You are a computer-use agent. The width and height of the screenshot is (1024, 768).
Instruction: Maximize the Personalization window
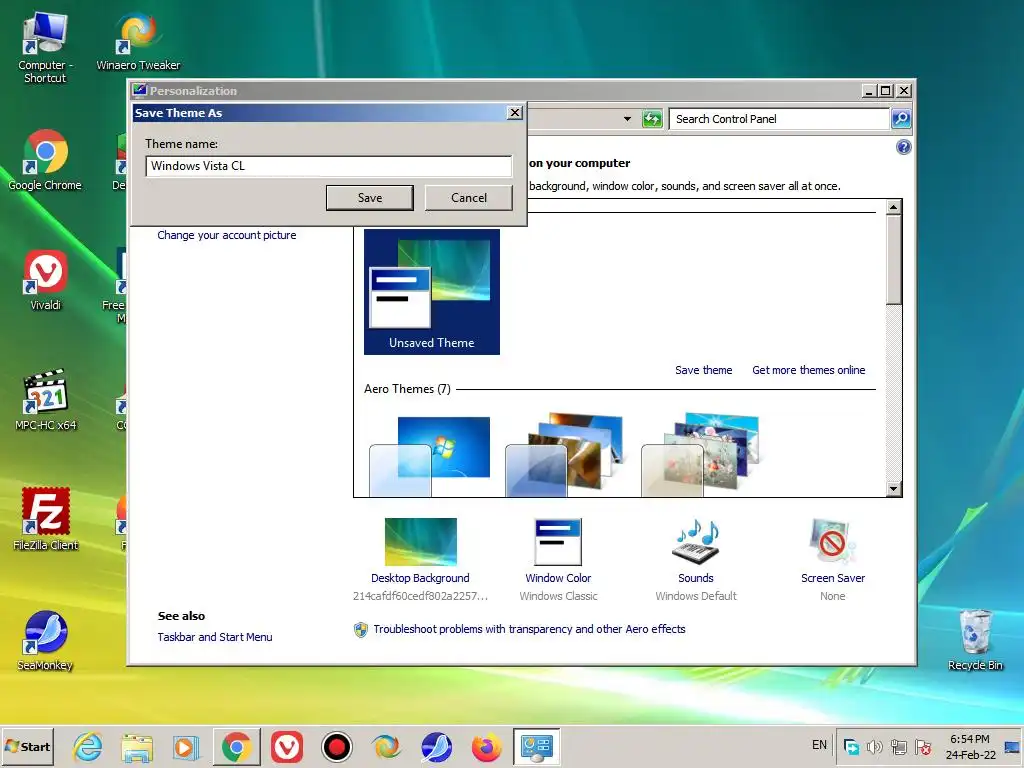click(x=886, y=91)
